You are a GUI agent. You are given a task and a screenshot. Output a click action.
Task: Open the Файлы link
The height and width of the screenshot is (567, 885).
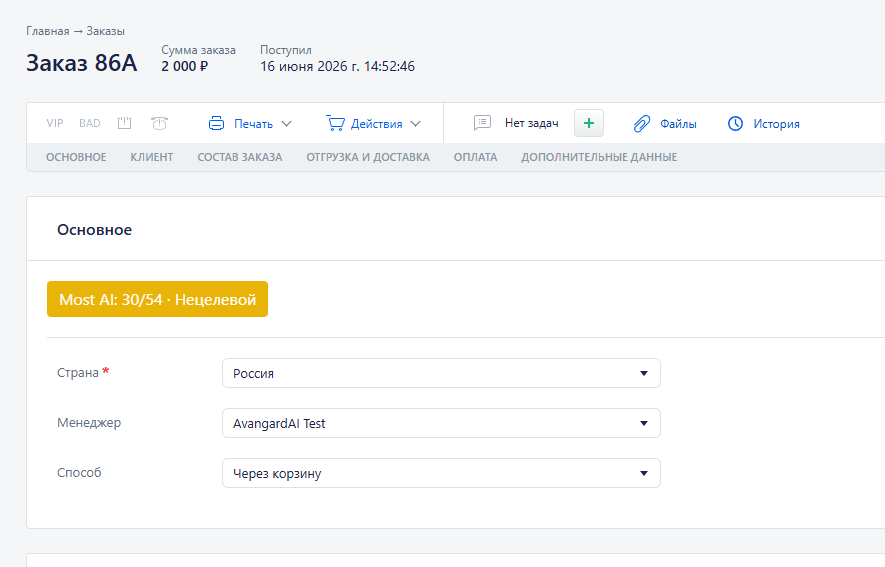tap(678, 124)
